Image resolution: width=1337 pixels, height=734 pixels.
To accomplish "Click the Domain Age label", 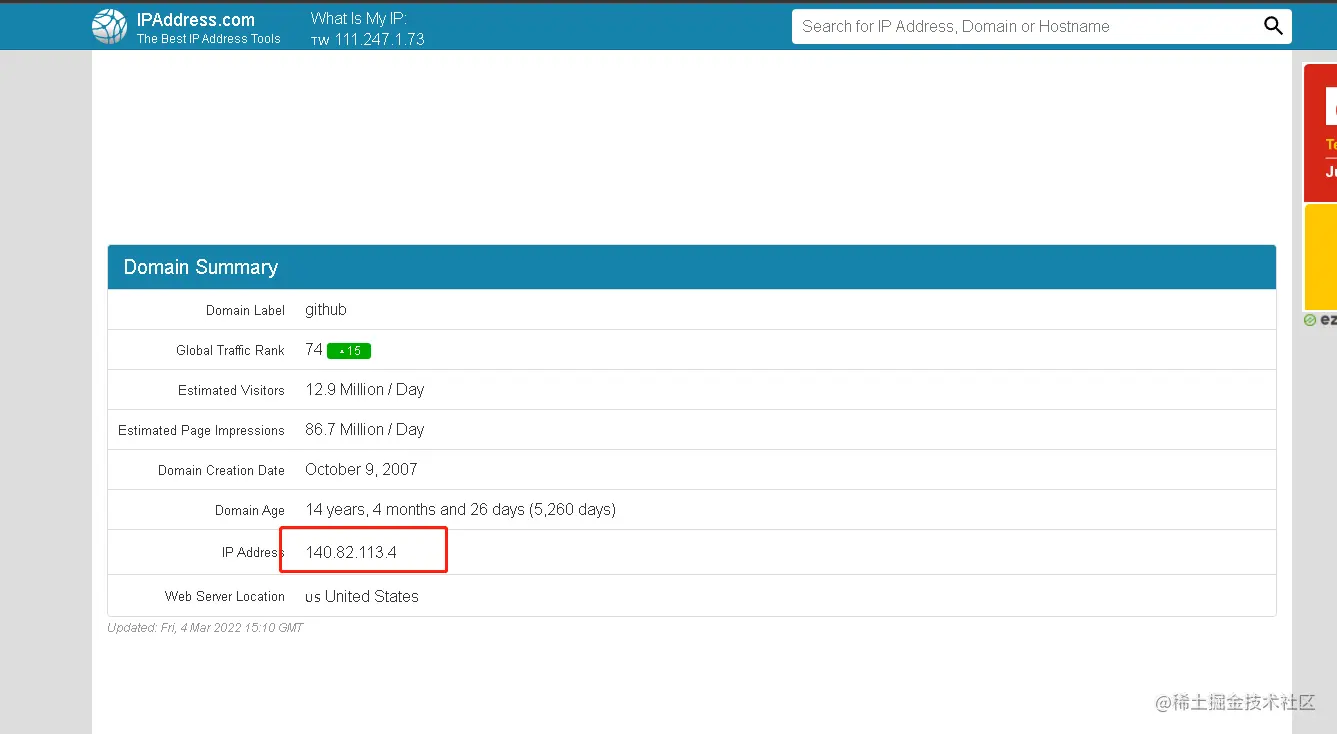I will pyautogui.click(x=250, y=511).
